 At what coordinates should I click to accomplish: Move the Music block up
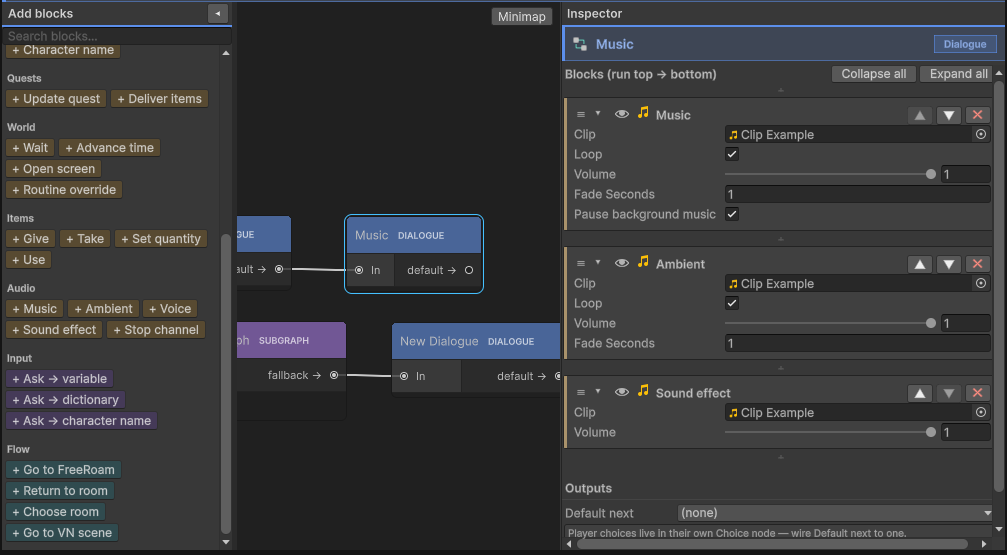click(x=920, y=115)
